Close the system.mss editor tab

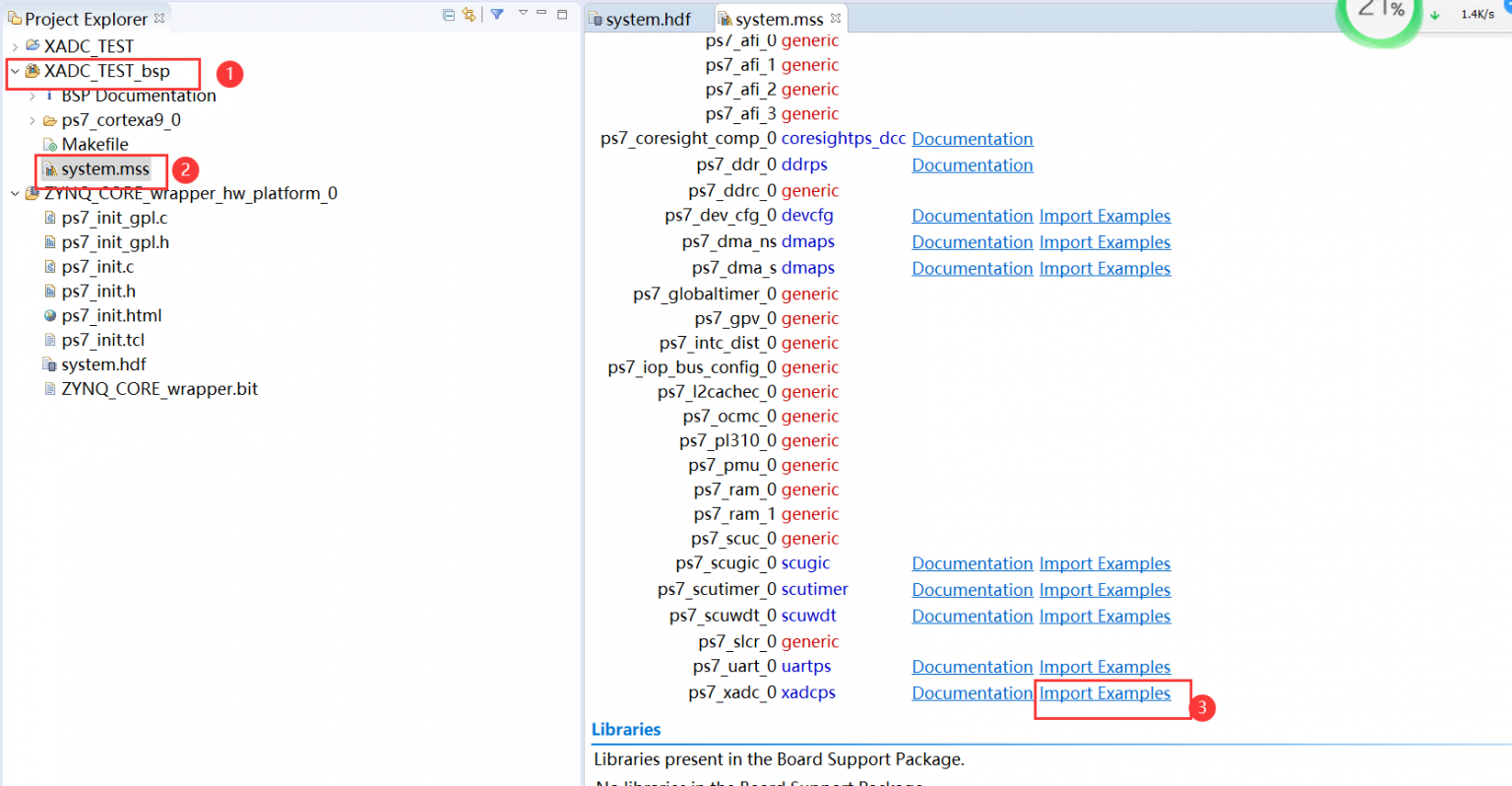[836, 18]
